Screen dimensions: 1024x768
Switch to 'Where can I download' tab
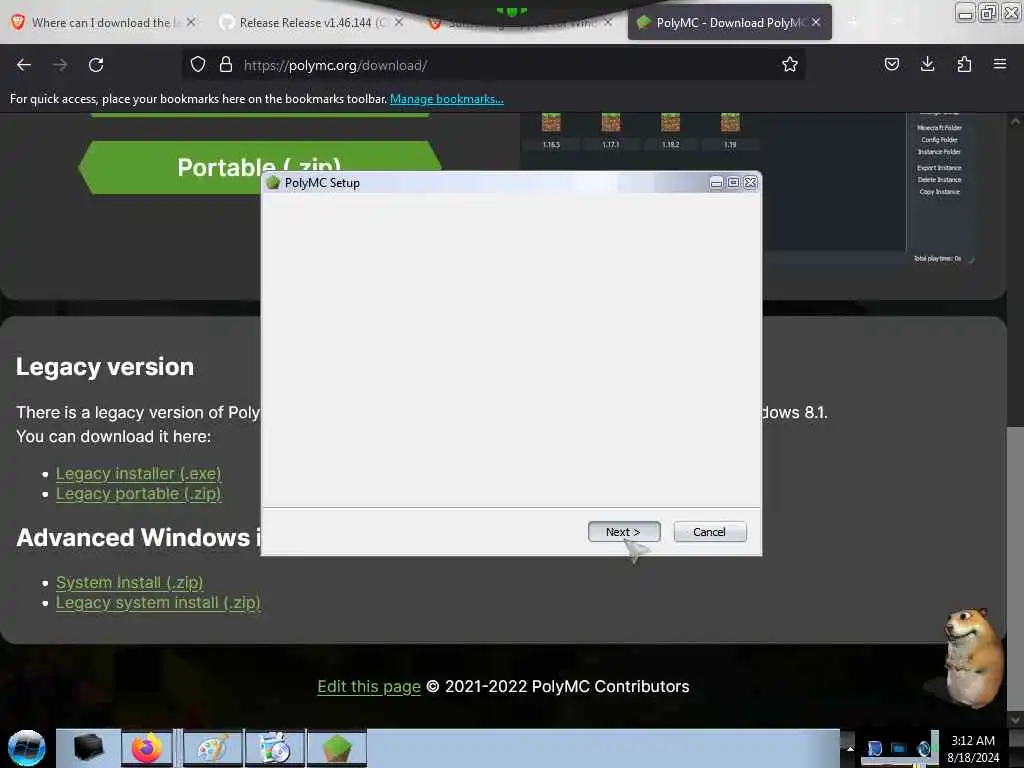[x=101, y=23]
